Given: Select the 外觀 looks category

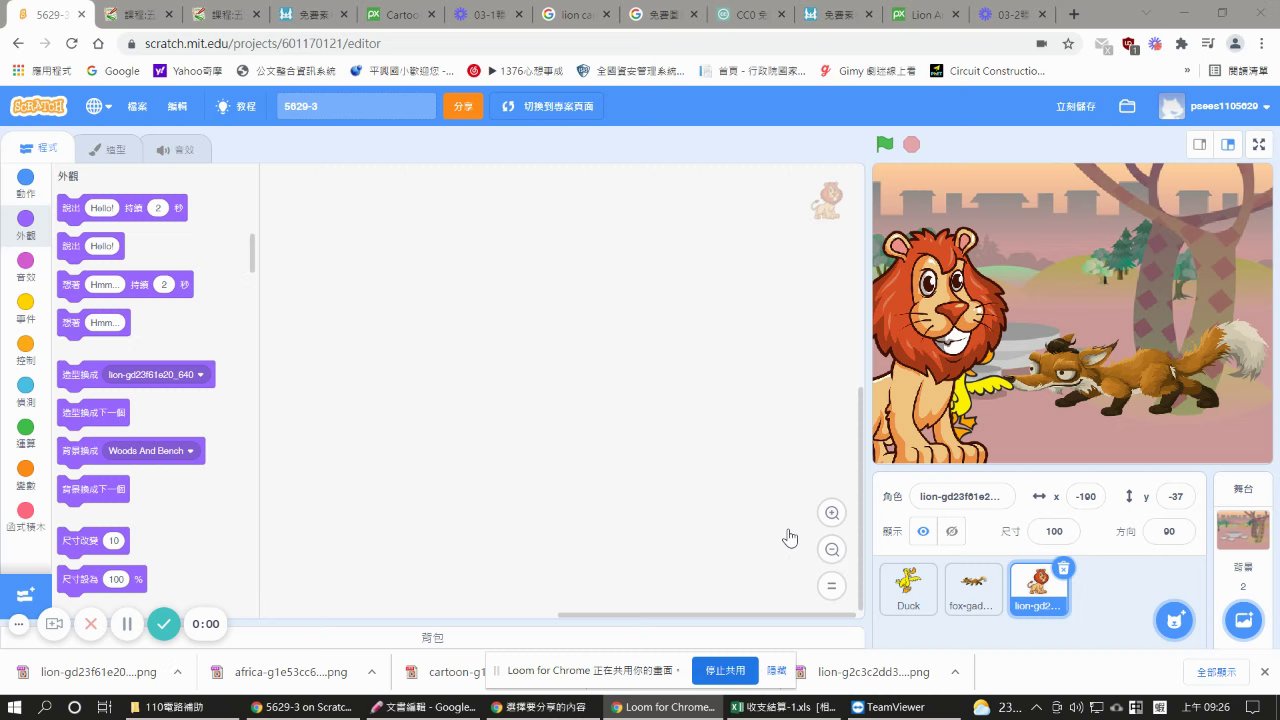Looking at the screenshot, I should pos(26,226).
